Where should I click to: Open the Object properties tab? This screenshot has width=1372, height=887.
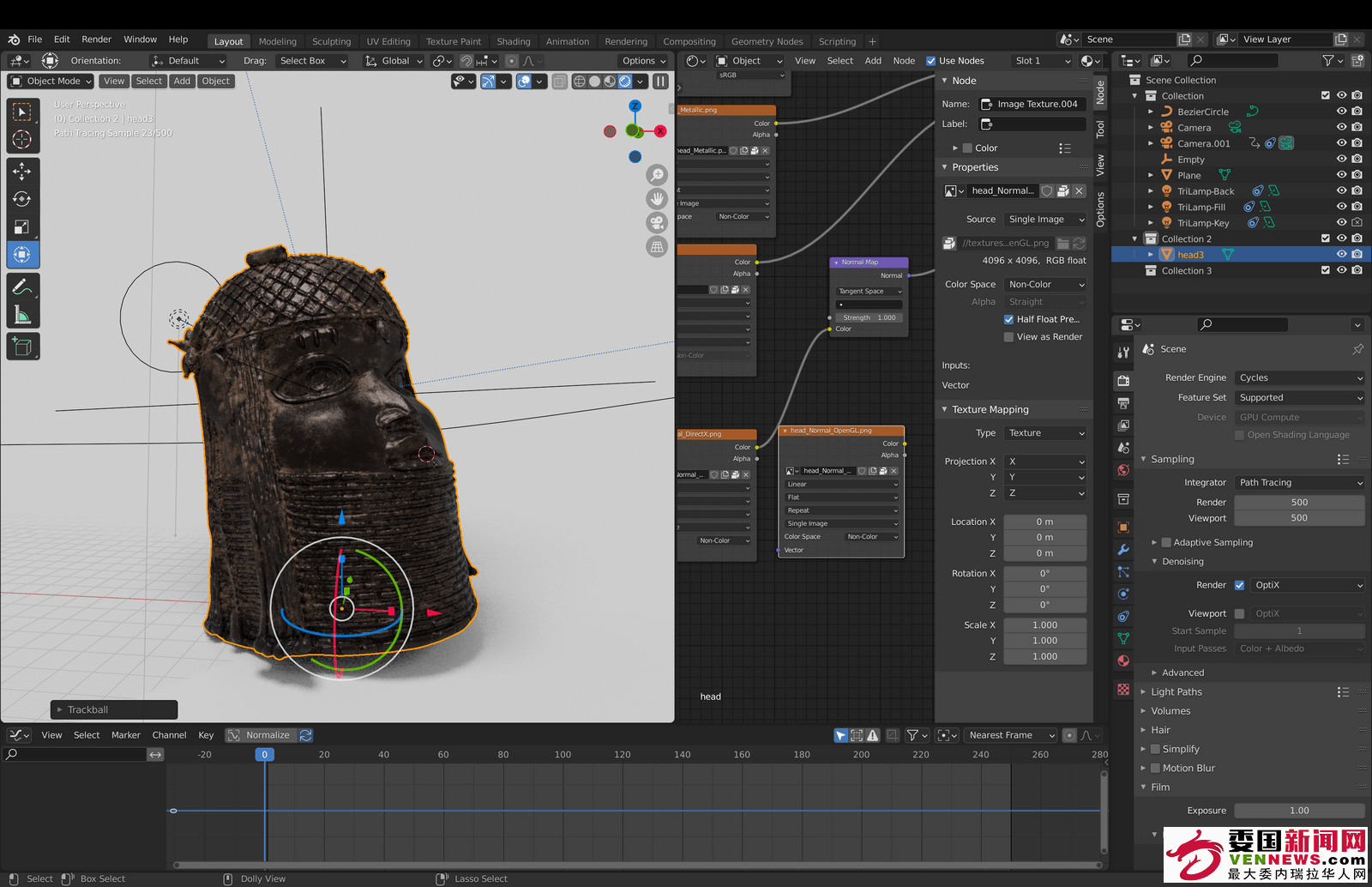click(x=1123, y=528)
